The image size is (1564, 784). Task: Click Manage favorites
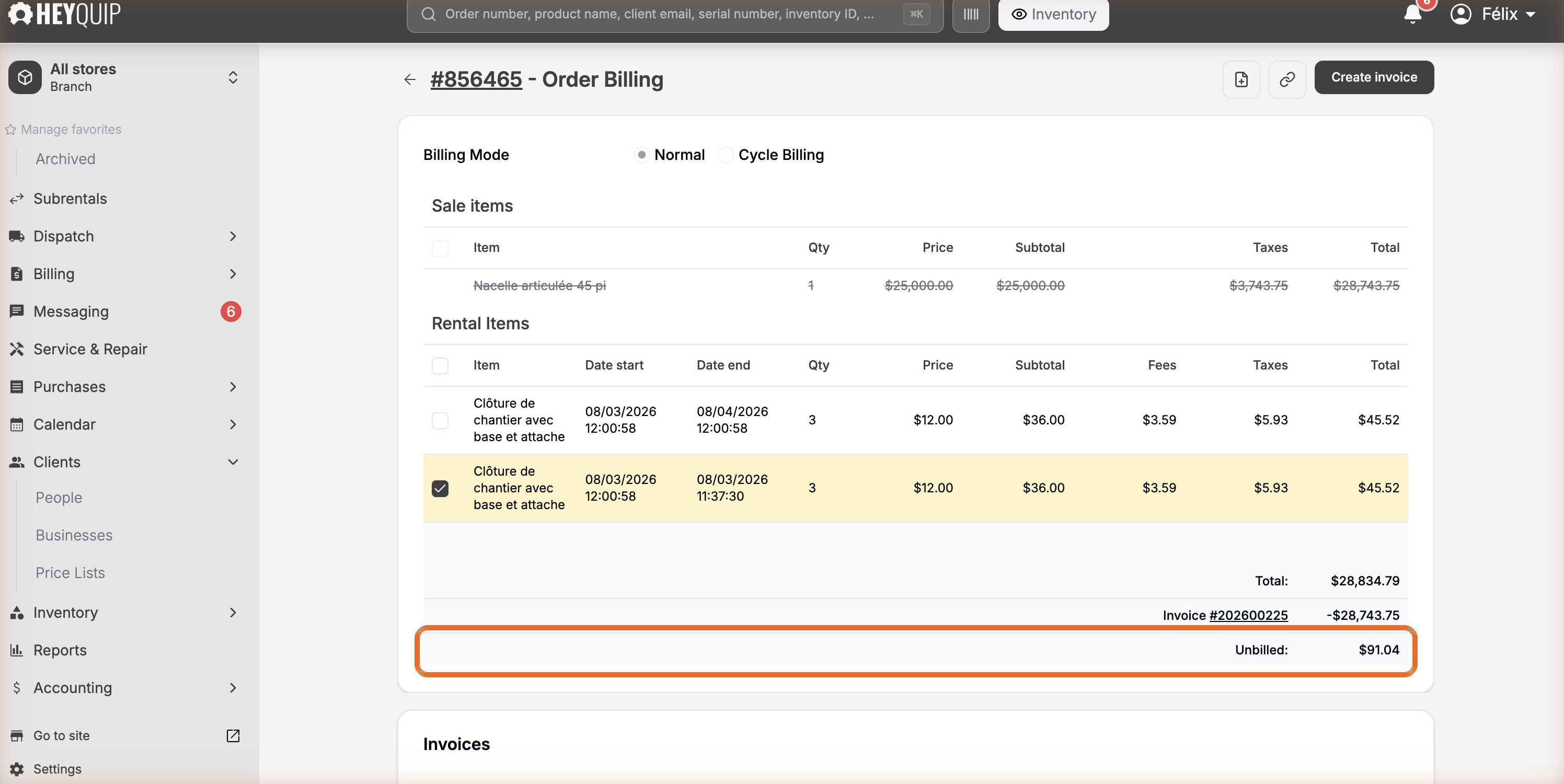pyautogui.click(x=63, y=129)
